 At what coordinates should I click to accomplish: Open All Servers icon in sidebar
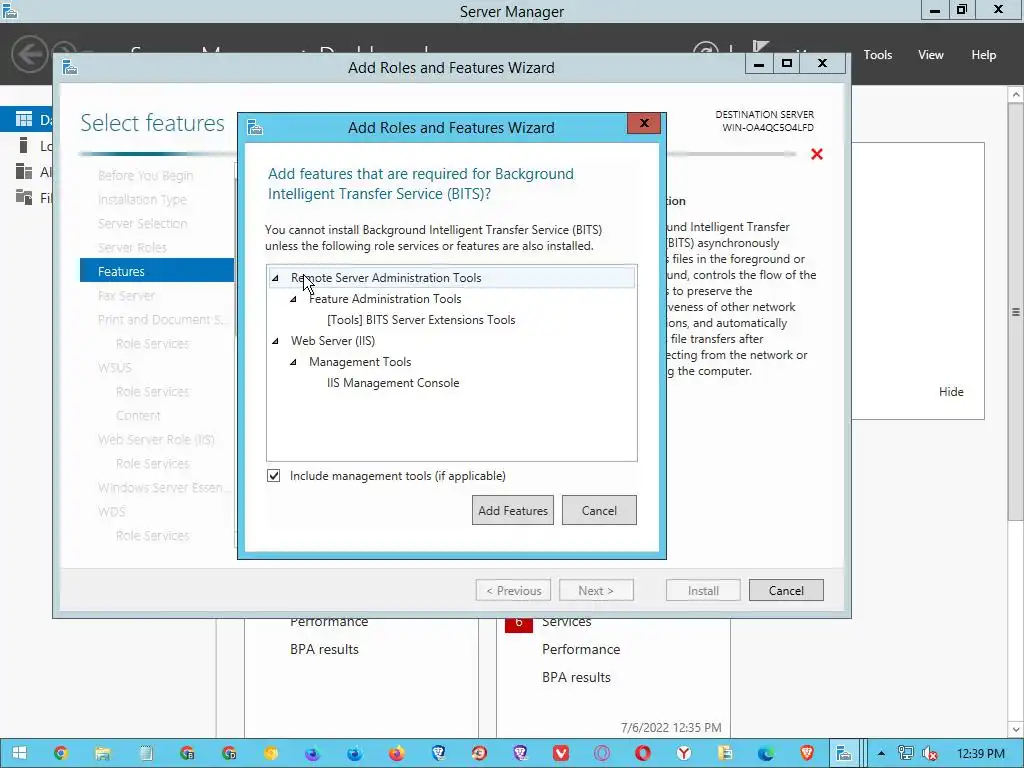click(24, 171)
